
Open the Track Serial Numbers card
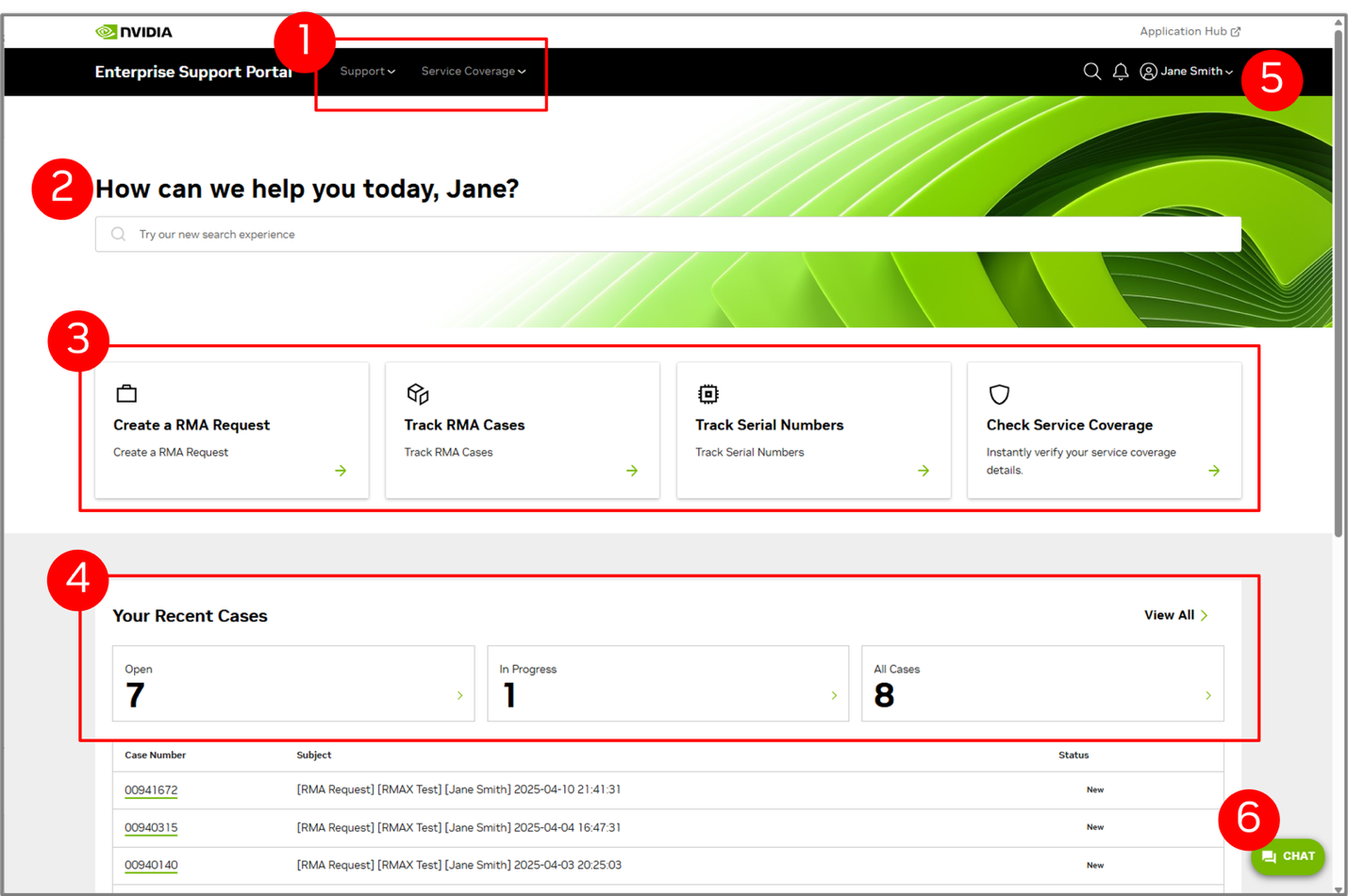pyautogui.click(x=814, y=430)
